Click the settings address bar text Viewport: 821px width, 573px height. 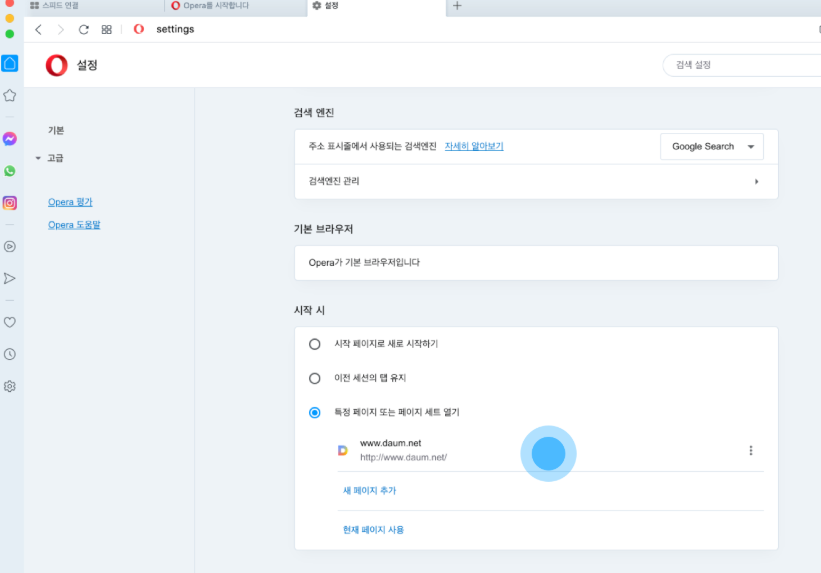point(175,29)
